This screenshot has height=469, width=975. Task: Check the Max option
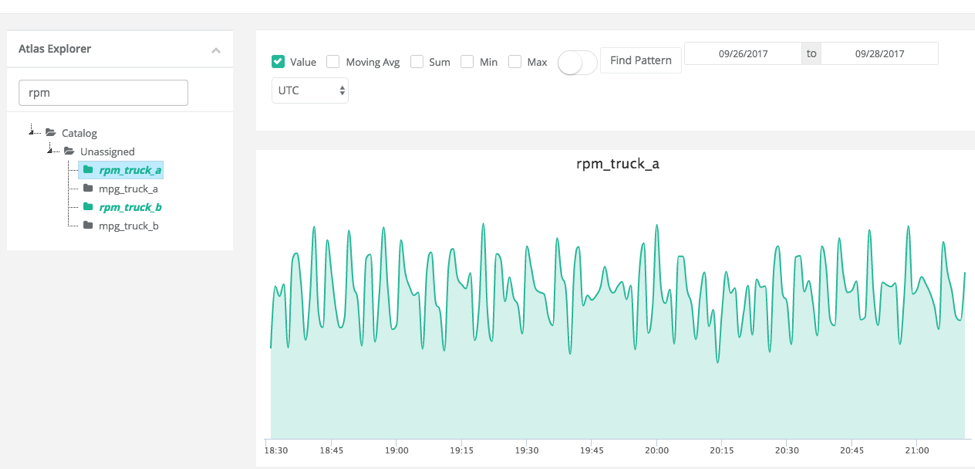(515, 62)
